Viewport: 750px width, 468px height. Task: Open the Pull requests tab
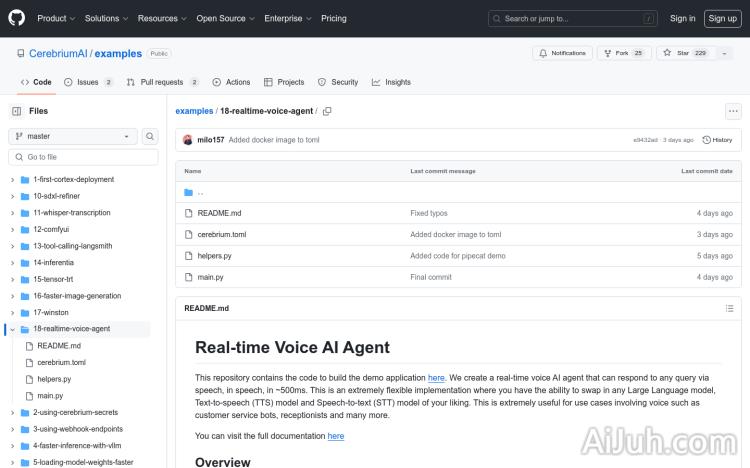pos(162,82)
